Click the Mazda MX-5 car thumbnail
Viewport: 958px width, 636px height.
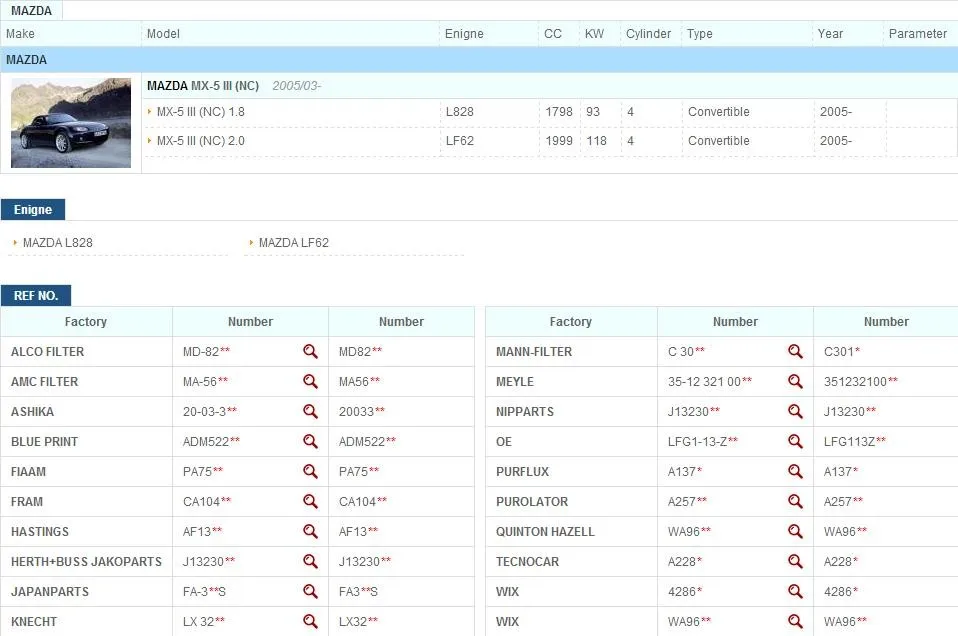click(x=71, y=123)
